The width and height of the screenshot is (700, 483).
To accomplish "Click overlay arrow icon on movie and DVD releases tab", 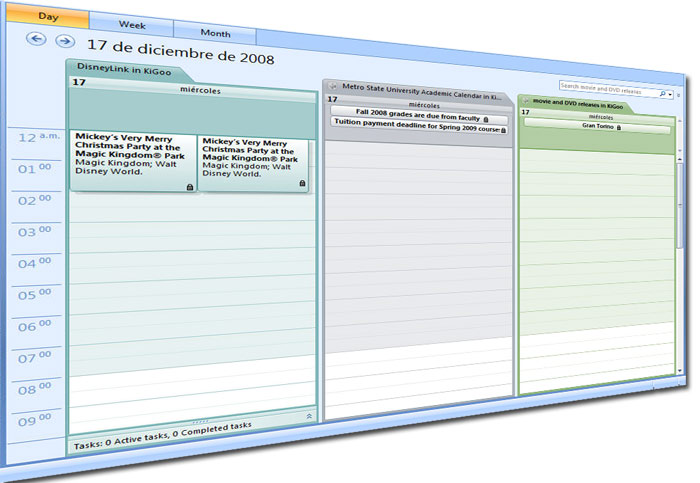I will (x=525, y=100).
